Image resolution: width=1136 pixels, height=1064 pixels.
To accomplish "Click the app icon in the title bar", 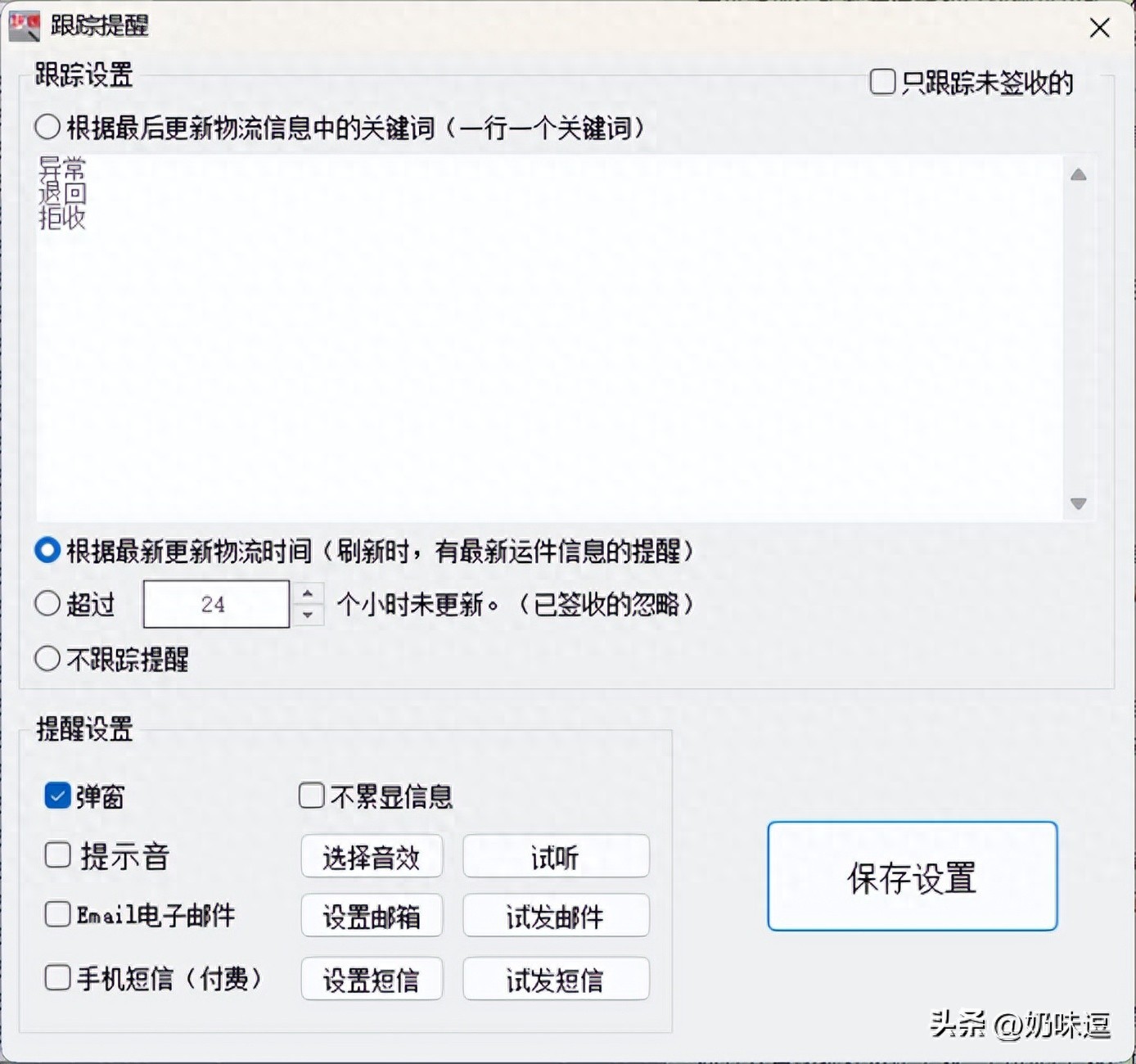I will (x=24, y=25).
